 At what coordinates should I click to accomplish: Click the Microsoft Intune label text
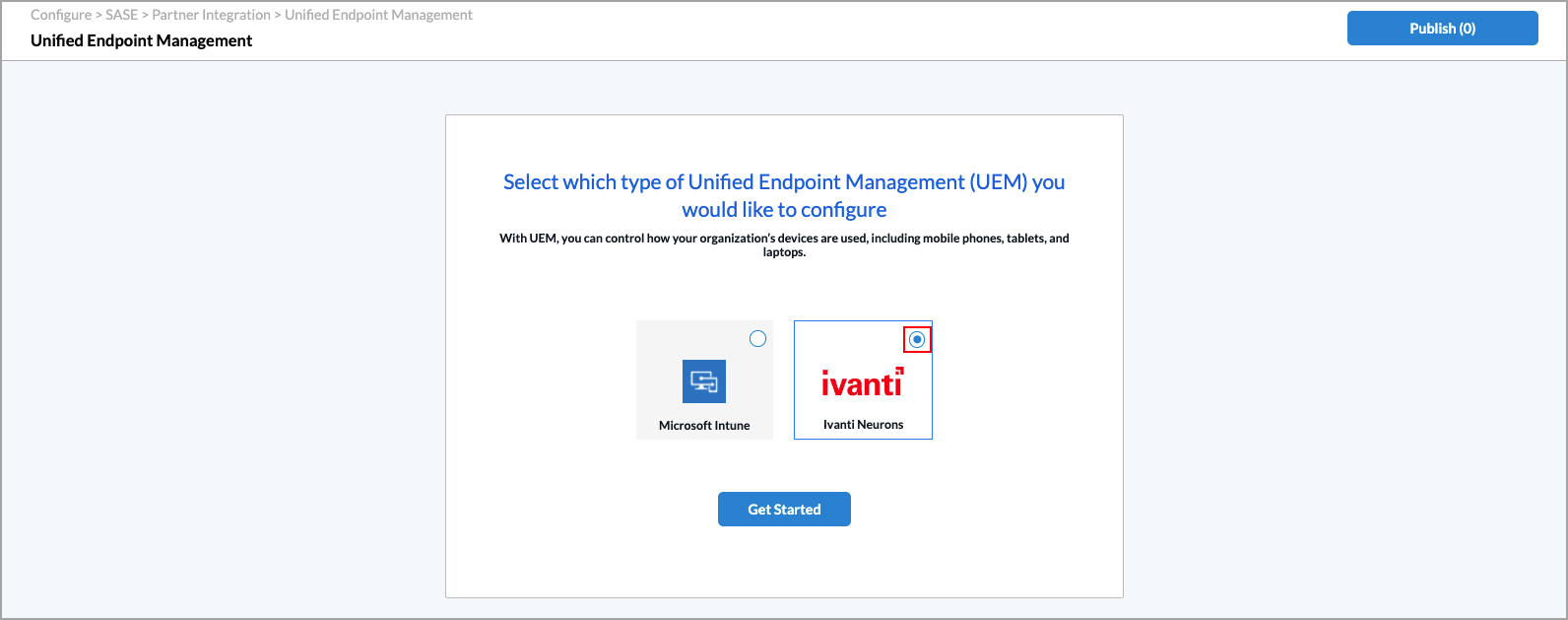click(703, 425)
